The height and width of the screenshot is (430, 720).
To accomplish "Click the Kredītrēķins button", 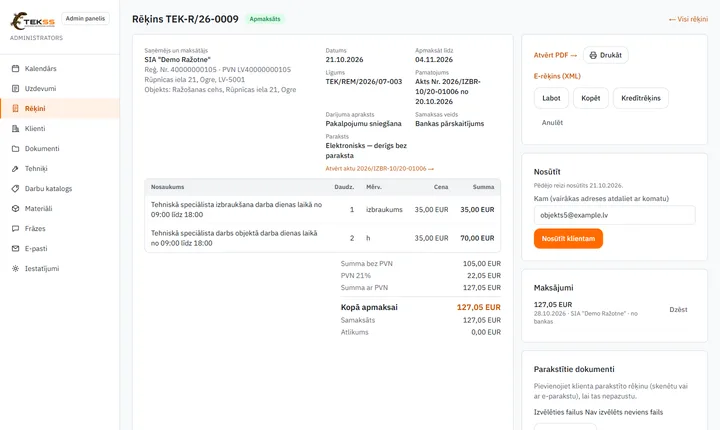I will click(641, 98).
